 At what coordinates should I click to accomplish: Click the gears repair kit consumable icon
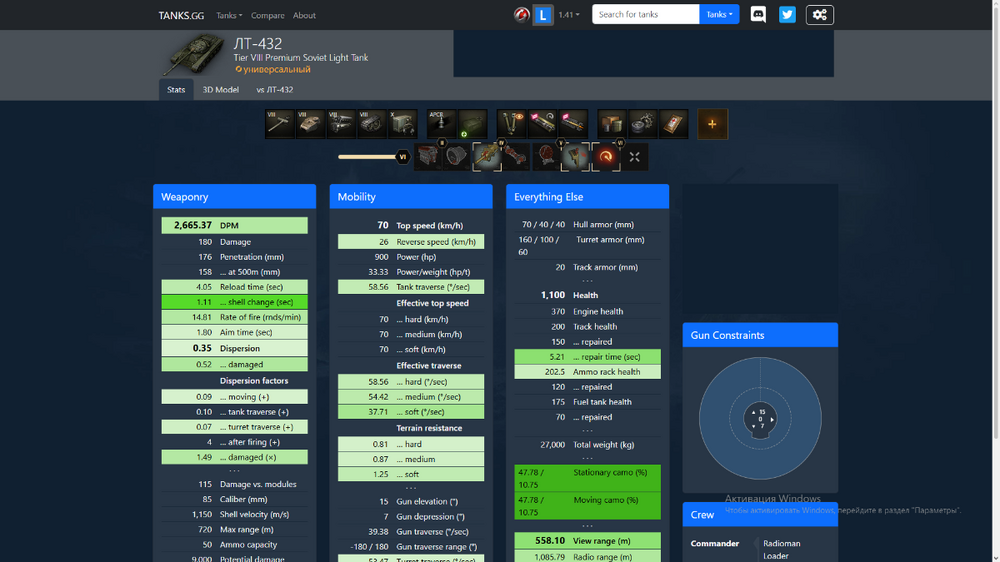643,124
